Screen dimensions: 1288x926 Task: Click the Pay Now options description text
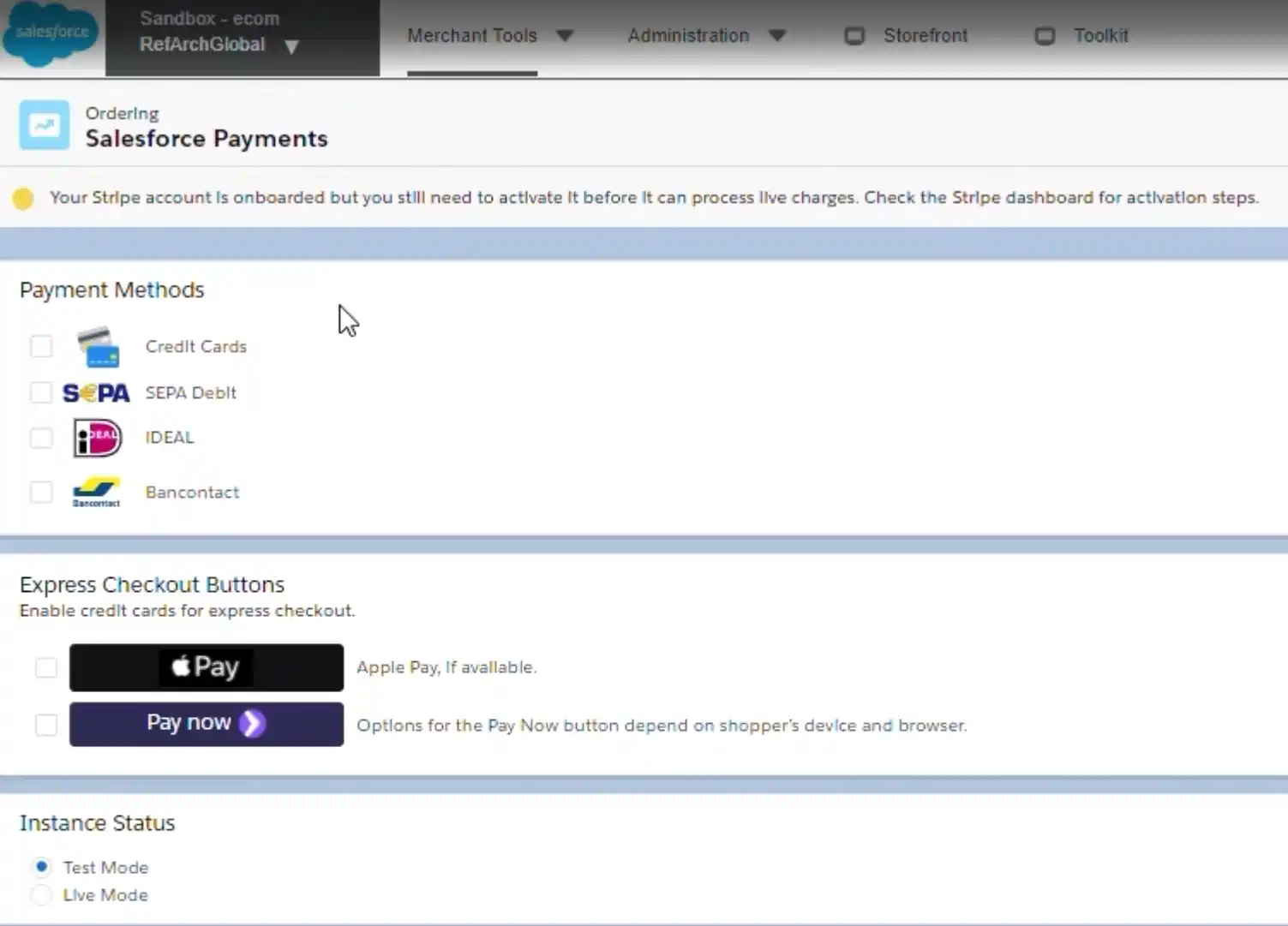coord(662,726)
